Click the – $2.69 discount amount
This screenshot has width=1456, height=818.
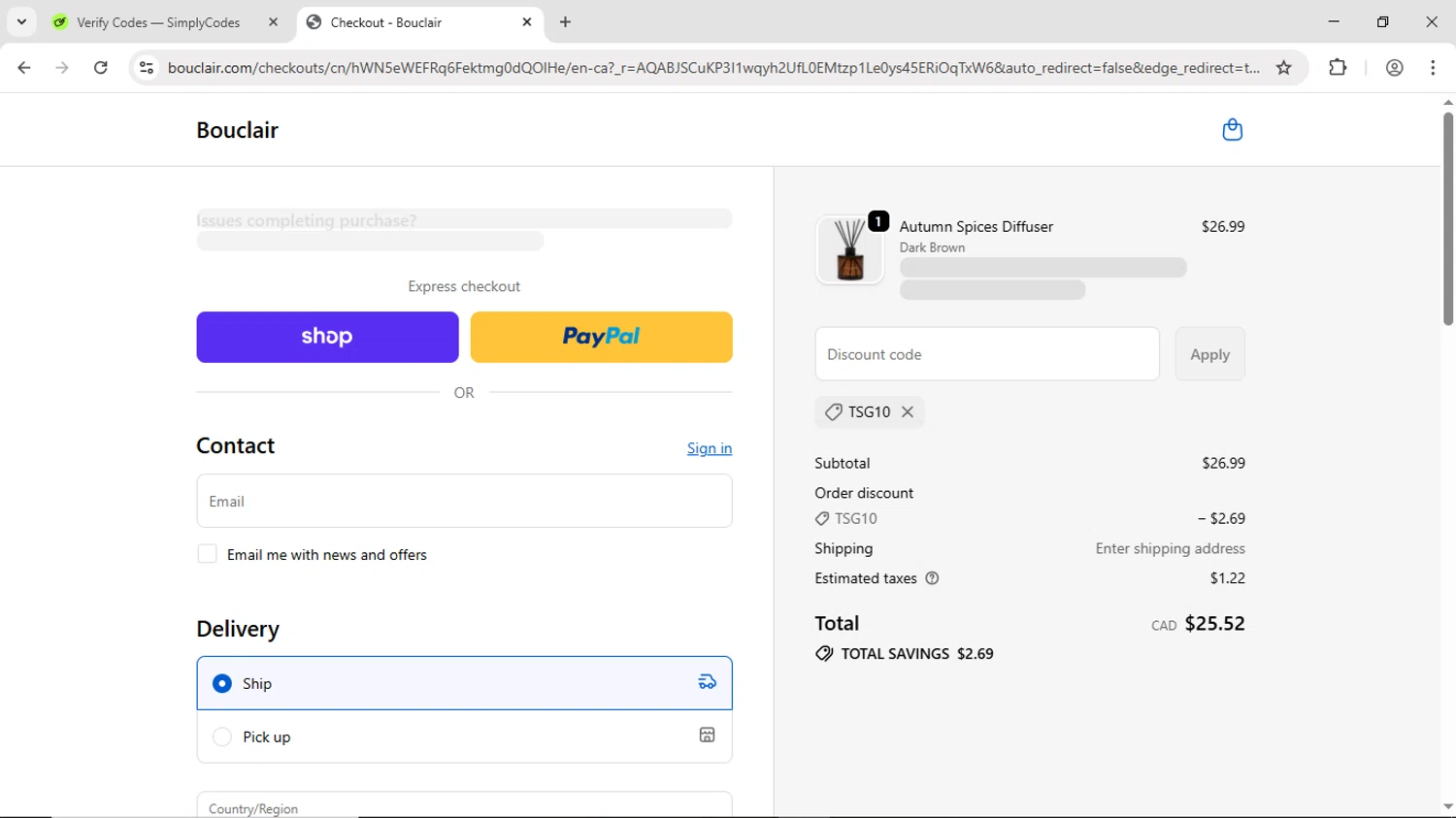pos(1221,518)
